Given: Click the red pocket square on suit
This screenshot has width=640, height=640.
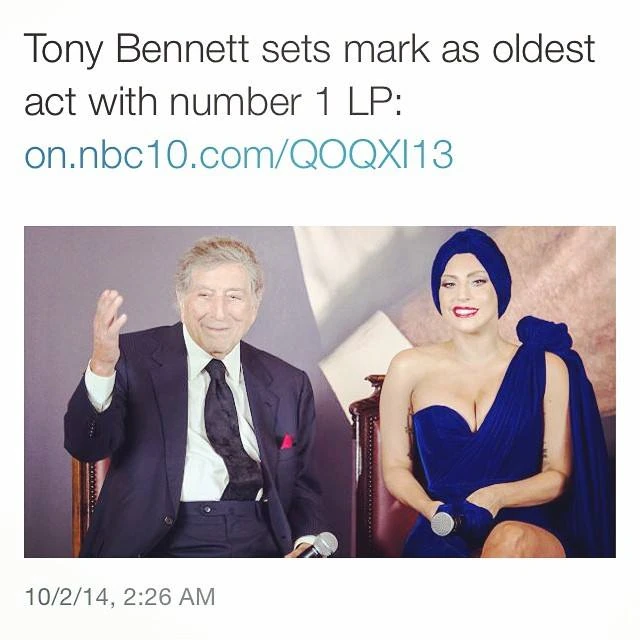Looking at the screenshot, I should pos(287,441).
